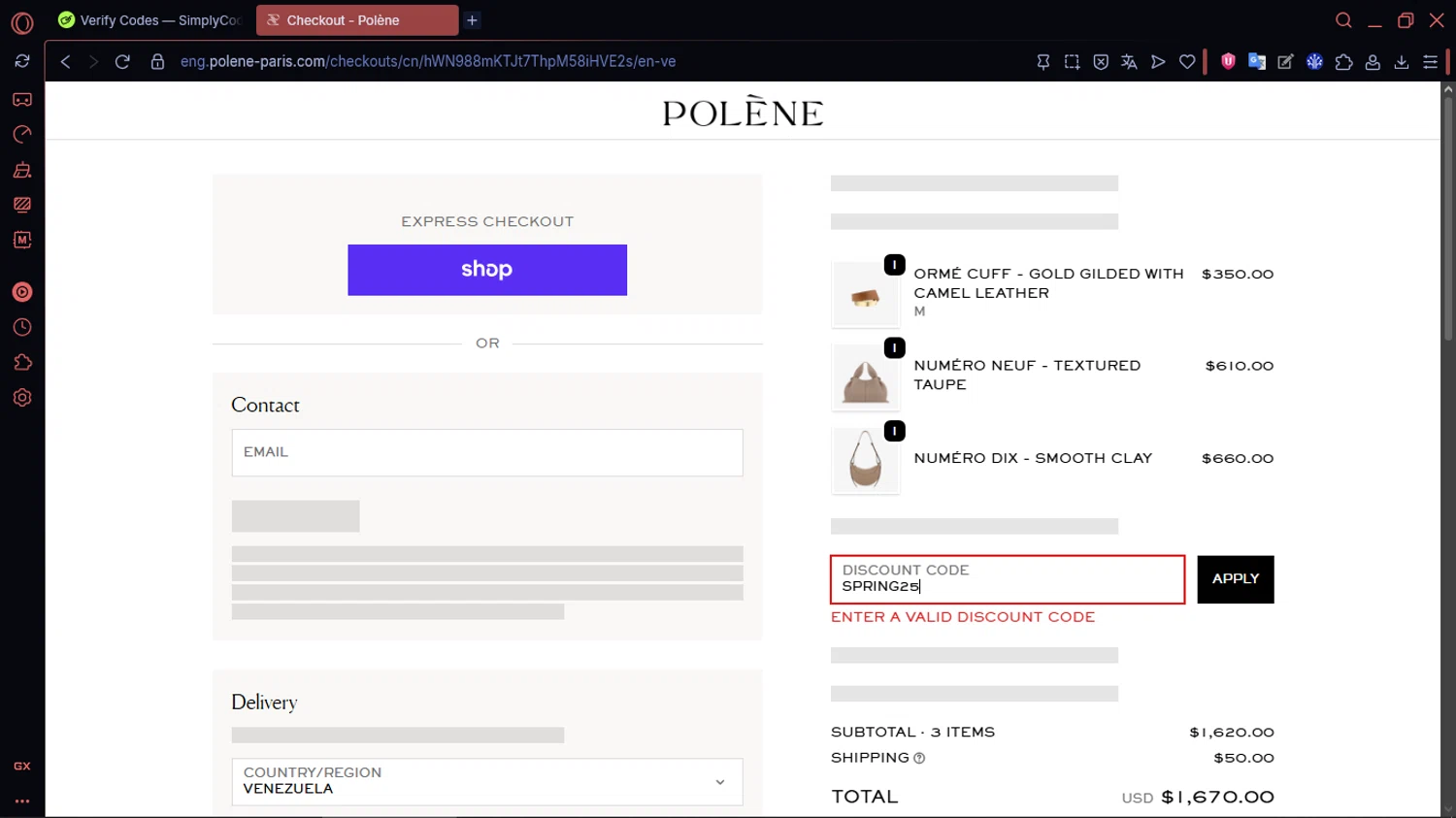
Task: Open the ad blocker shield icon
Action: pos(1101,61)
